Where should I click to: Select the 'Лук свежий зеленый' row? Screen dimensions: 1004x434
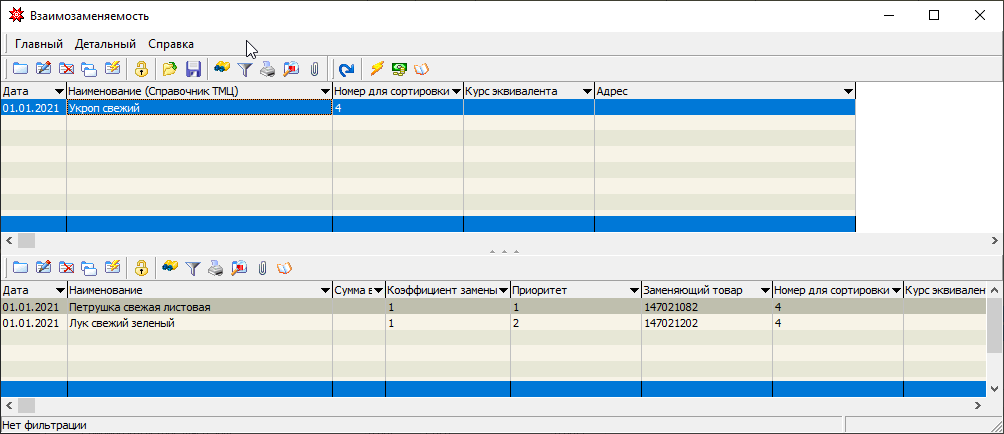point(198,324)
